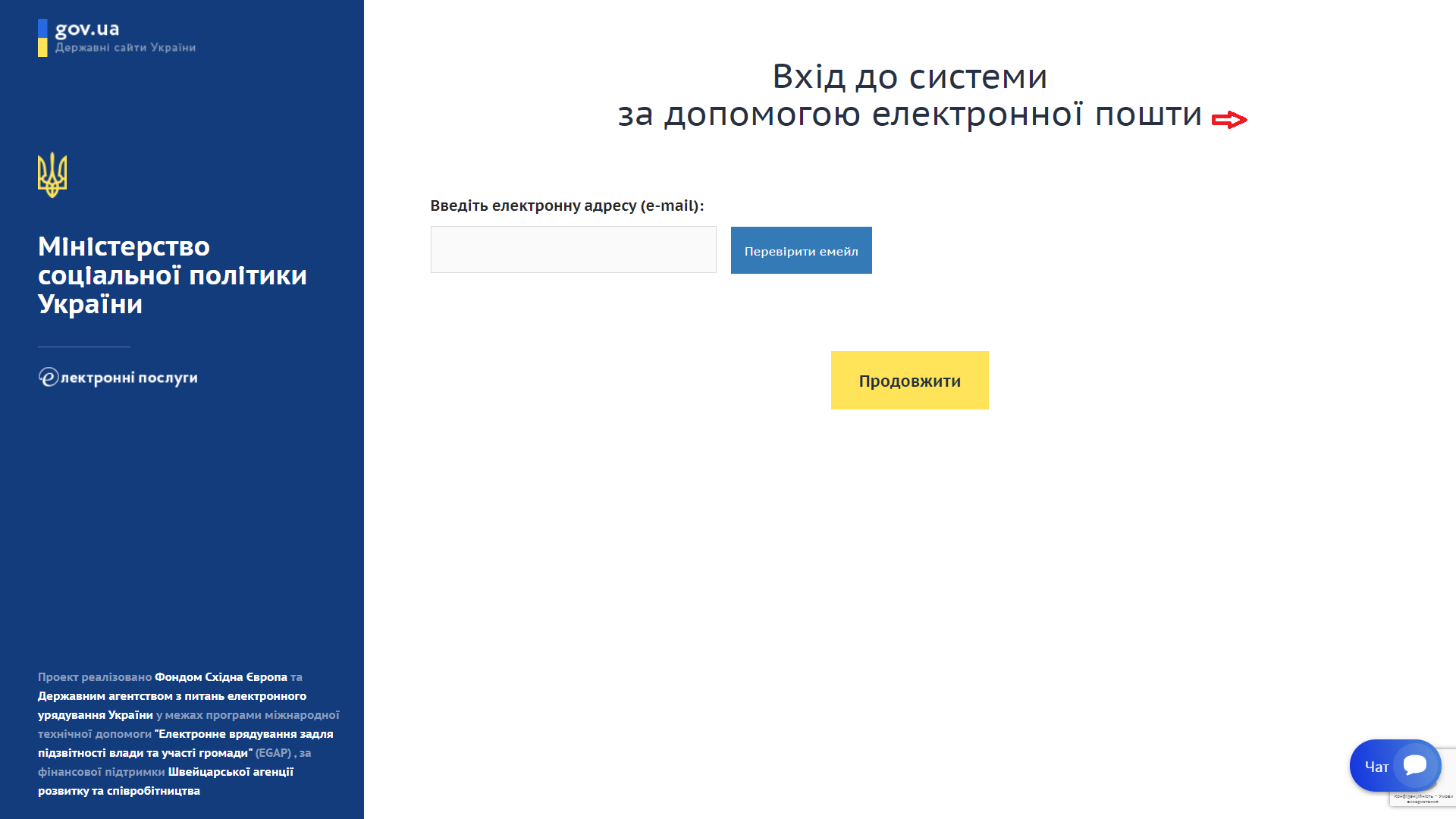Open the "Фондом Східна Європа" link
The height and width of the screenshot is (819, 1456).
221,677
